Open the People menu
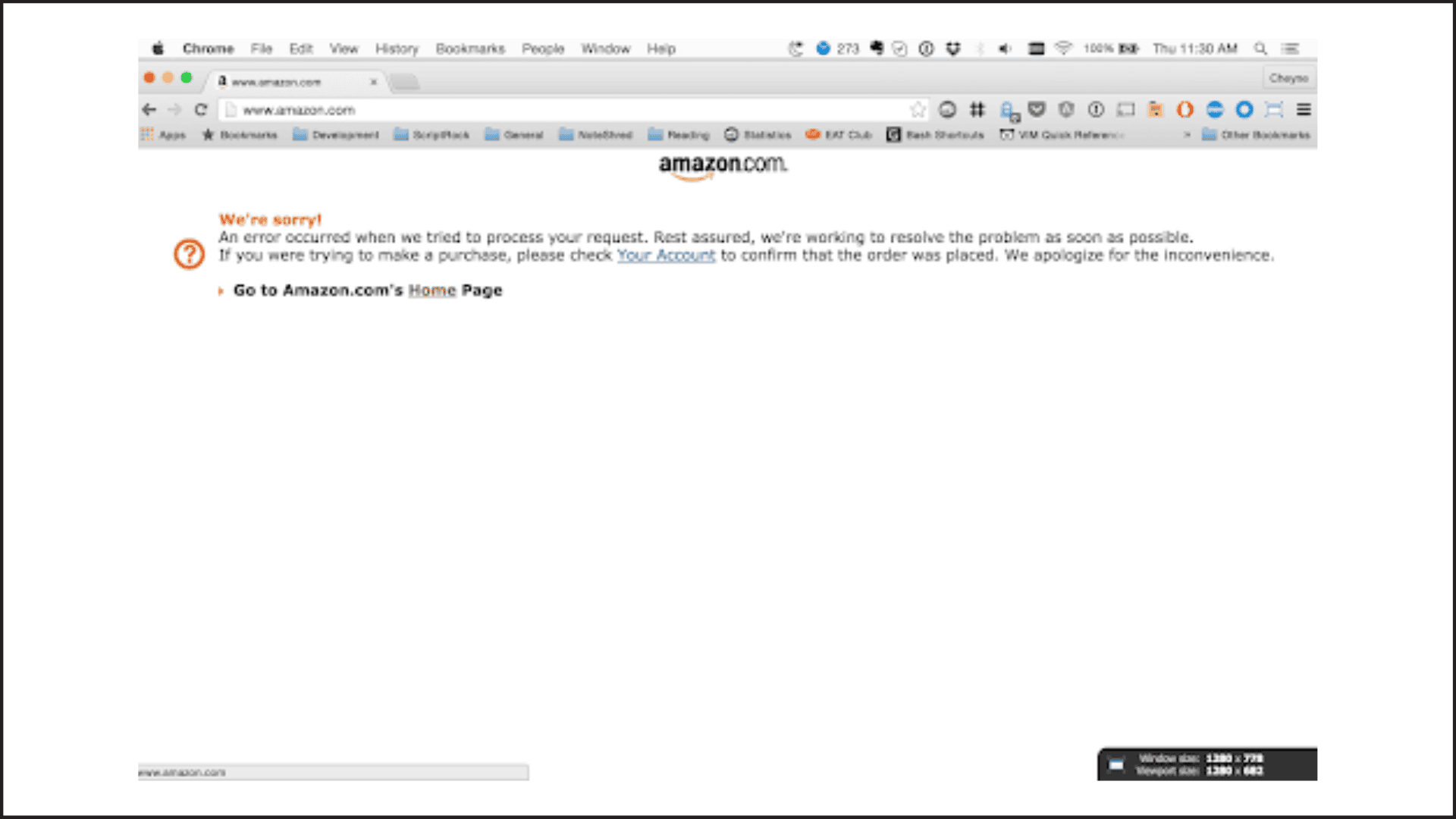The width and height of the screenshot is (1456, 819). point(543,49)
